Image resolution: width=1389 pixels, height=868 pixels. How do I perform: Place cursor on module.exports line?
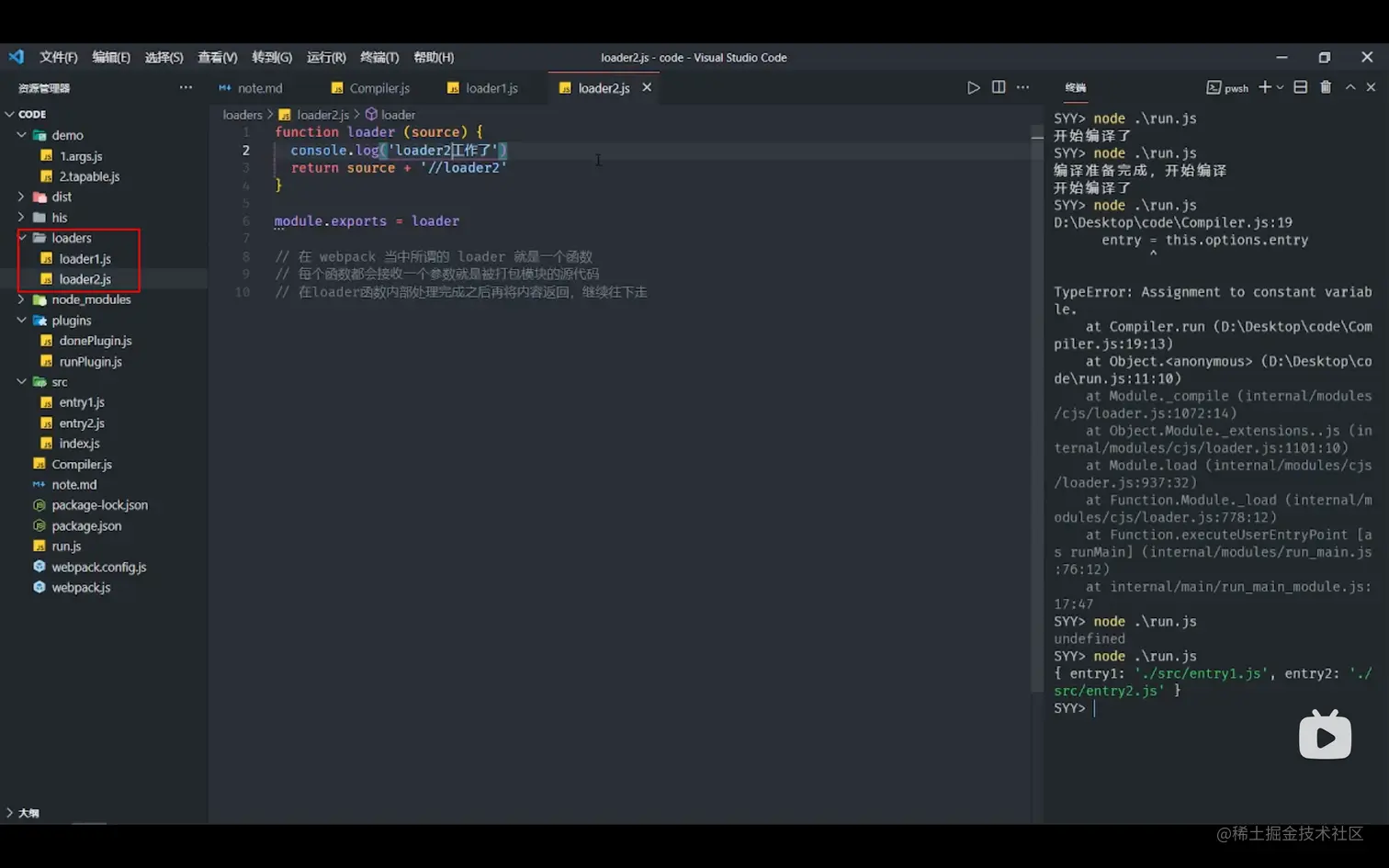(x=367, y=221)
